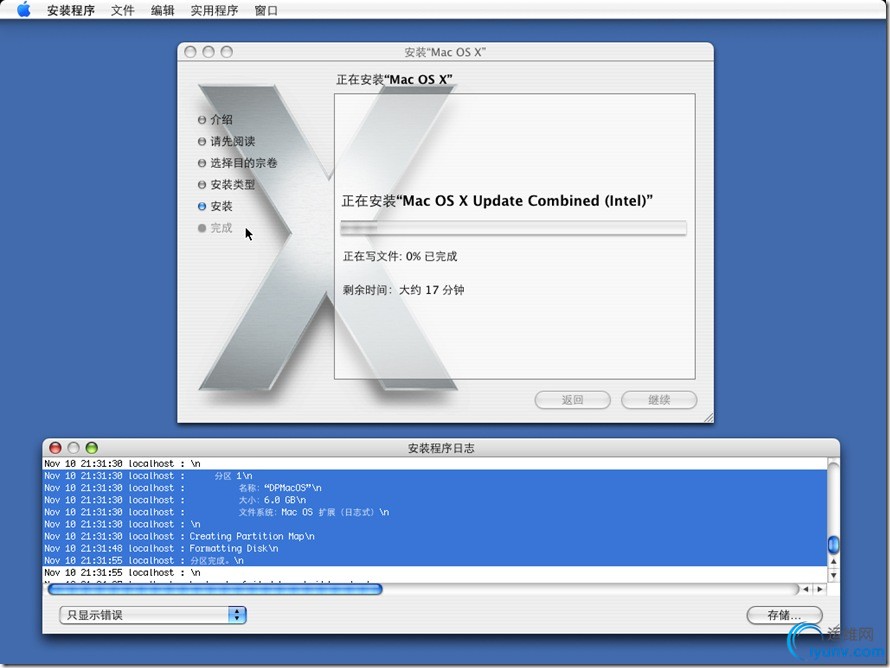The width and height of the screenshot is (890, 668).
Task: Open the Apple menu
Action: (23, 11)
